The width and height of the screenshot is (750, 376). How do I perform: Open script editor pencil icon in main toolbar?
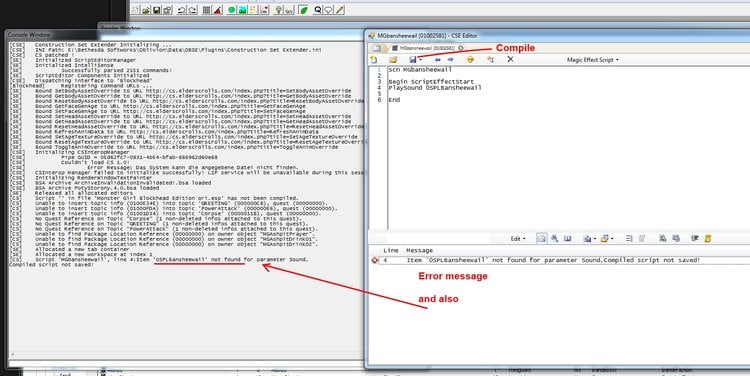tap(340, 10)
